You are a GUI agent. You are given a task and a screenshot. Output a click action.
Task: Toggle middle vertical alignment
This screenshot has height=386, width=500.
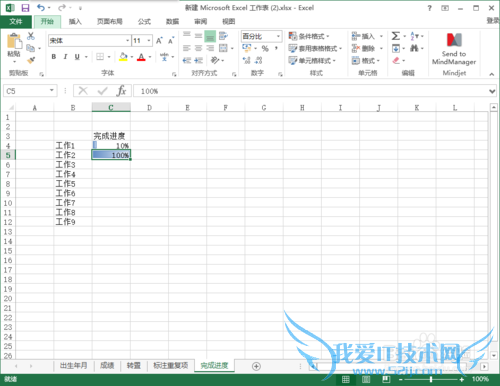pyautogui.click(x=198, y=36)
